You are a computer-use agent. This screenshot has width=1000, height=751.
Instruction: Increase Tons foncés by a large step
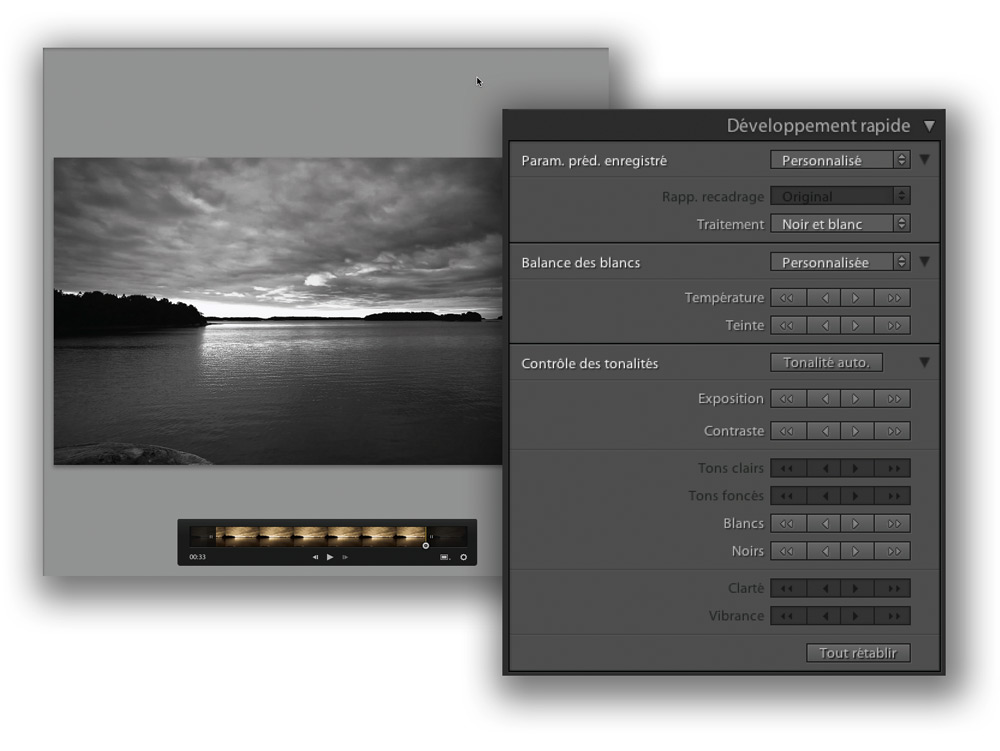pyautogui.click(x=892, y=495)
